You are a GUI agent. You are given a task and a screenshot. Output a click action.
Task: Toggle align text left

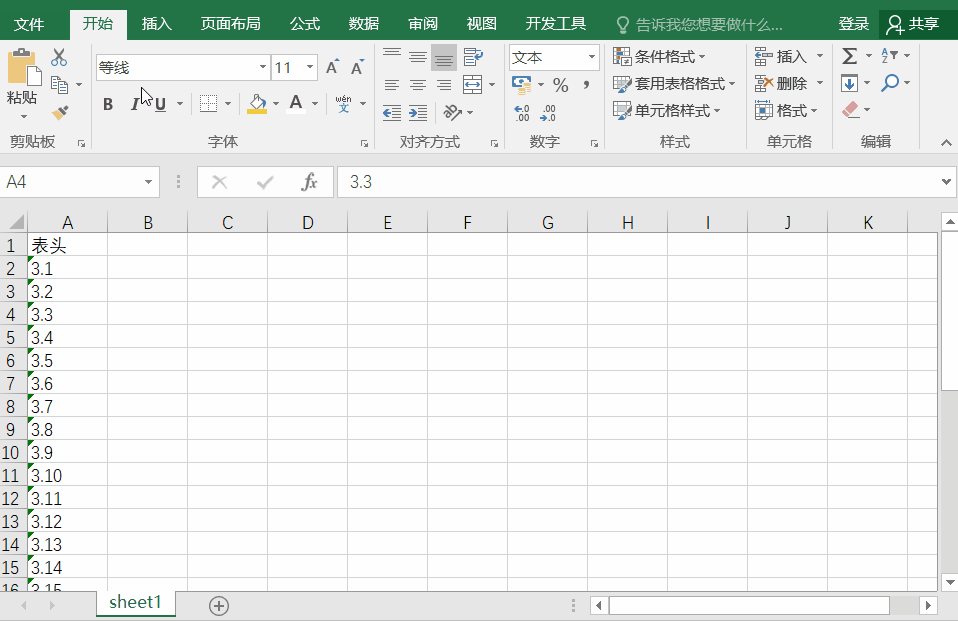(x=392, y=85)
